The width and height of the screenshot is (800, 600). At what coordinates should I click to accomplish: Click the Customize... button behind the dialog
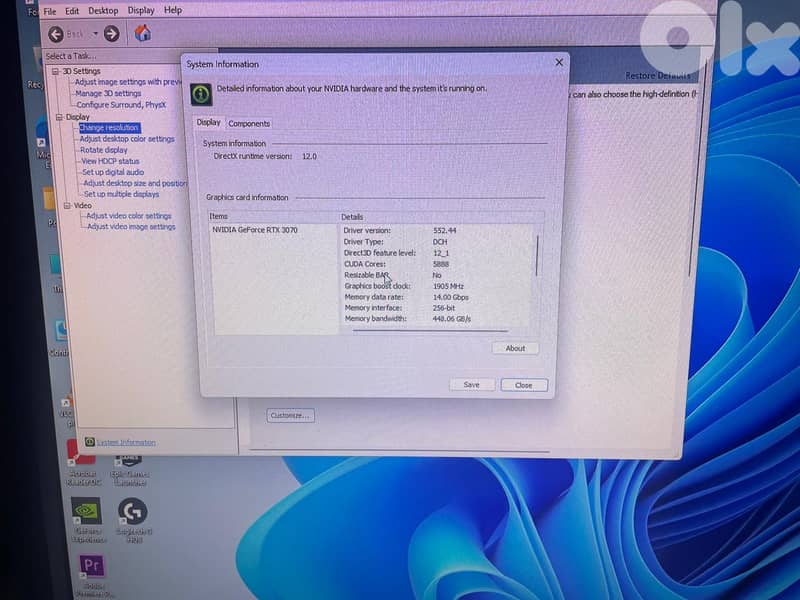290,415
